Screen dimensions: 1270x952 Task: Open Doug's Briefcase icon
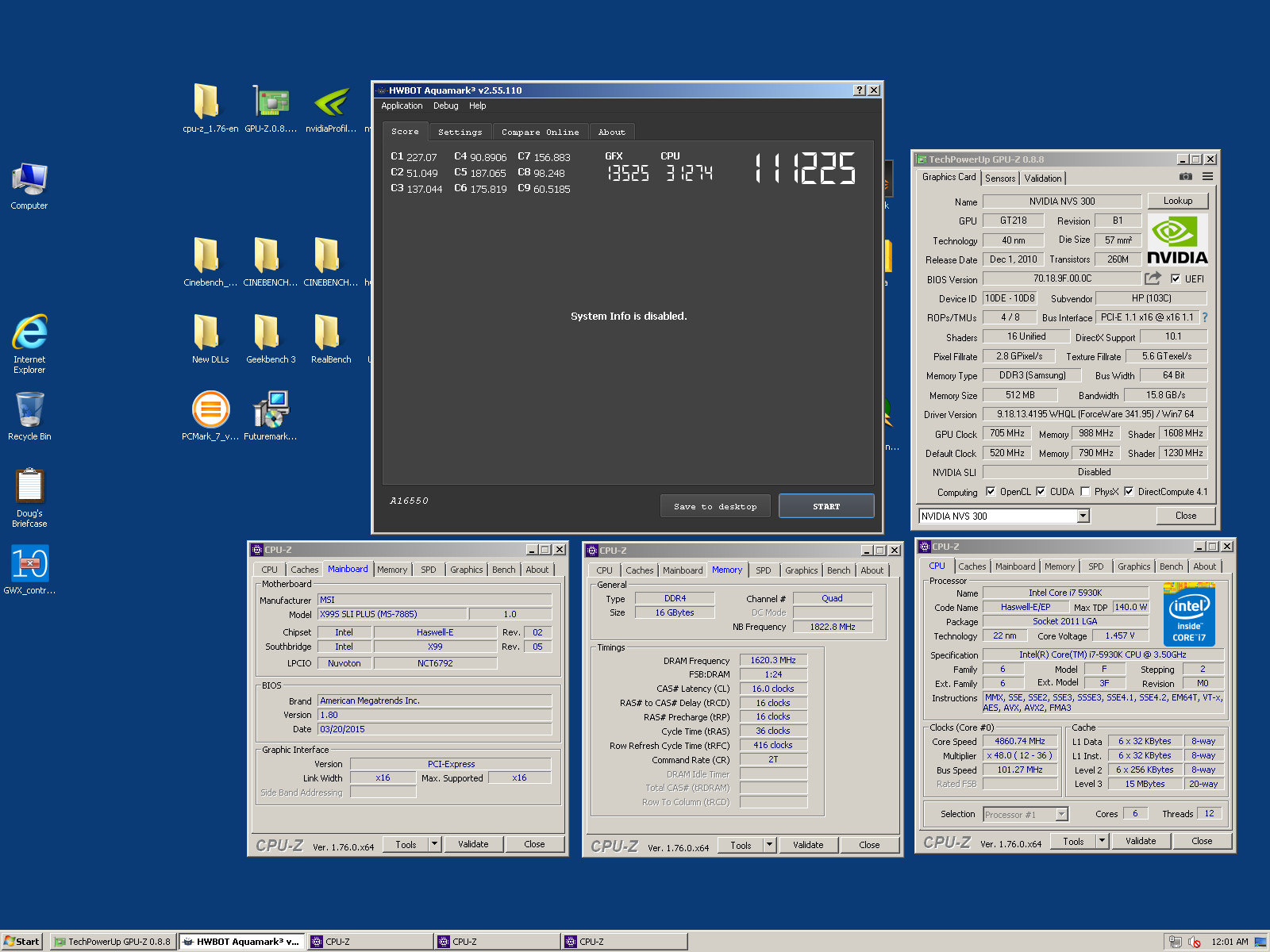pyautogui.click(x=29, y=497)
